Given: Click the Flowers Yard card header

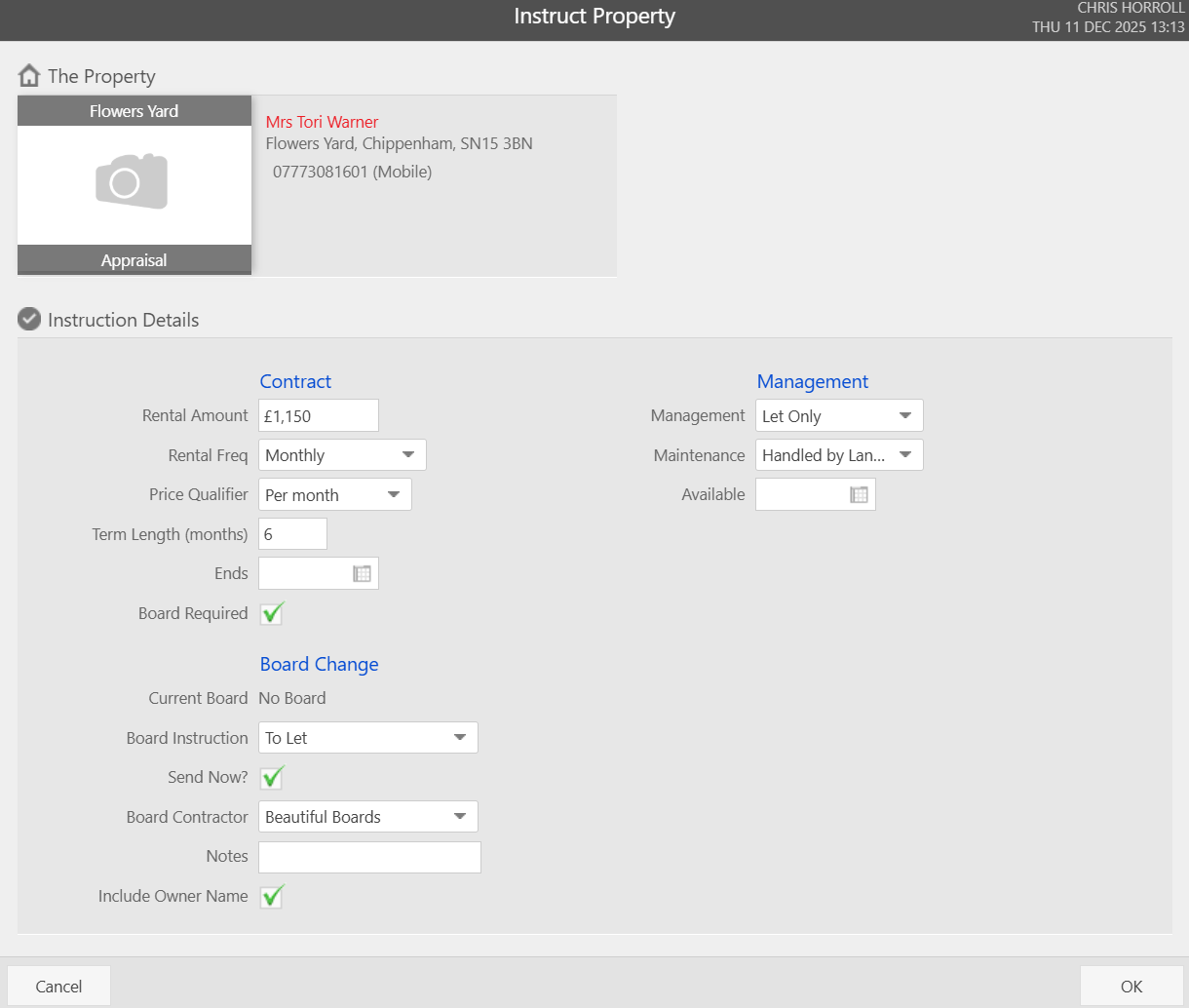Looking at the screenshot, I should coord(134,111).
